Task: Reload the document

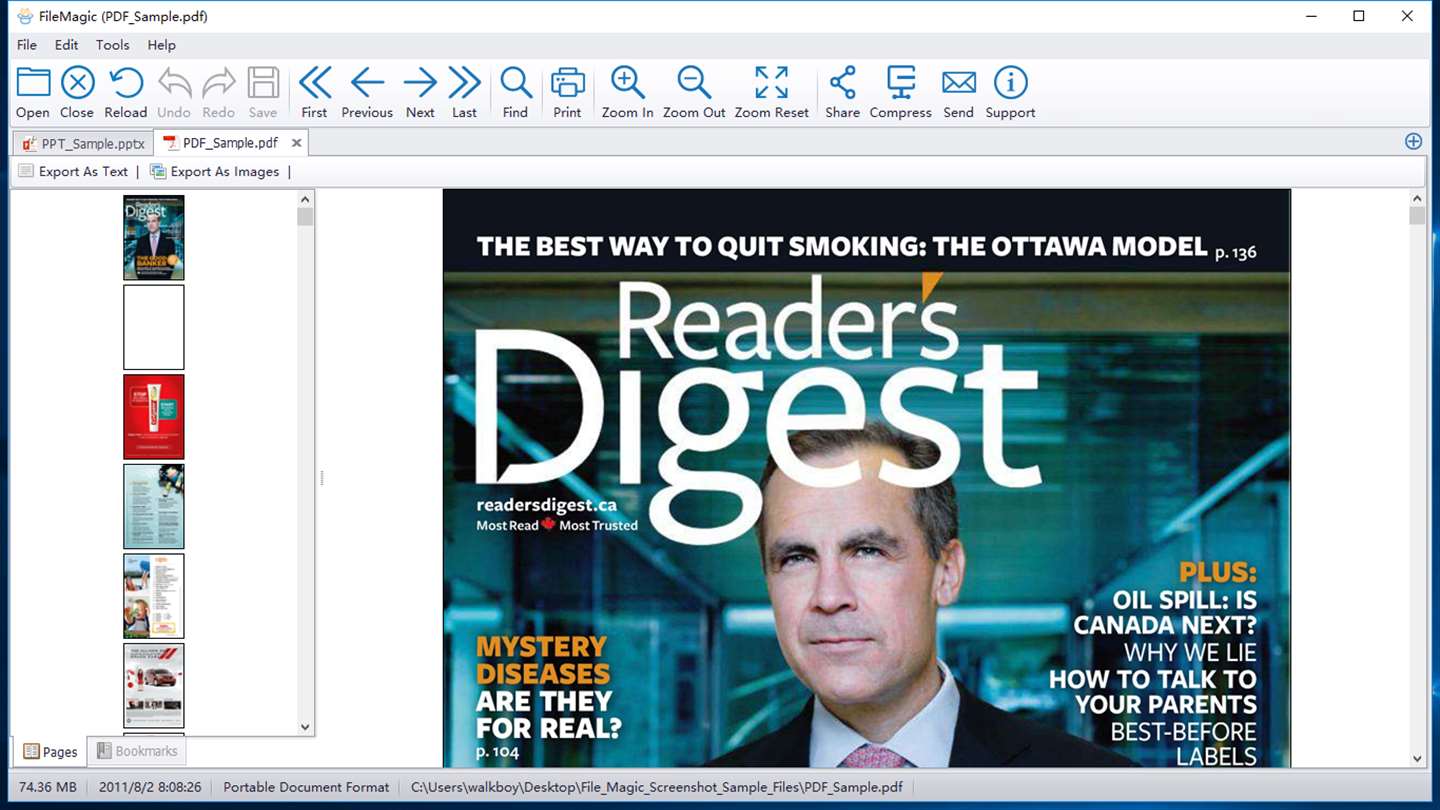Action: 126,92
